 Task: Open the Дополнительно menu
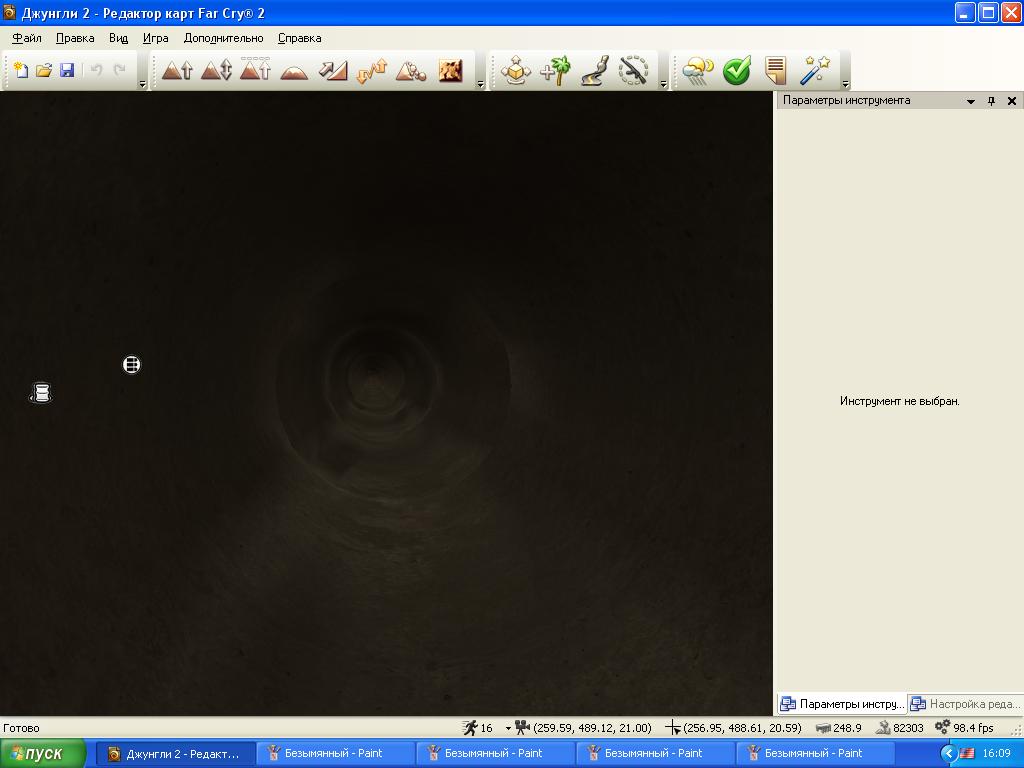[223, 38]
